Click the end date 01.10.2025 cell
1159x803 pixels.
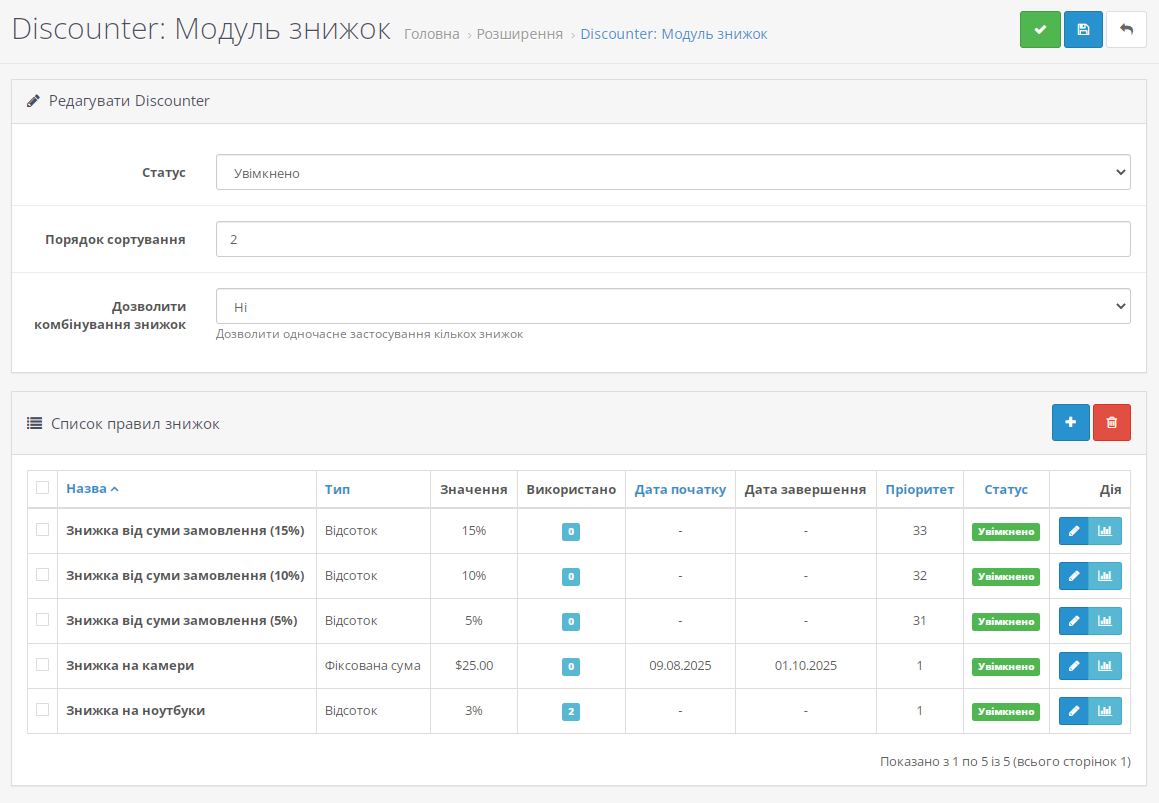click(806, 665)
